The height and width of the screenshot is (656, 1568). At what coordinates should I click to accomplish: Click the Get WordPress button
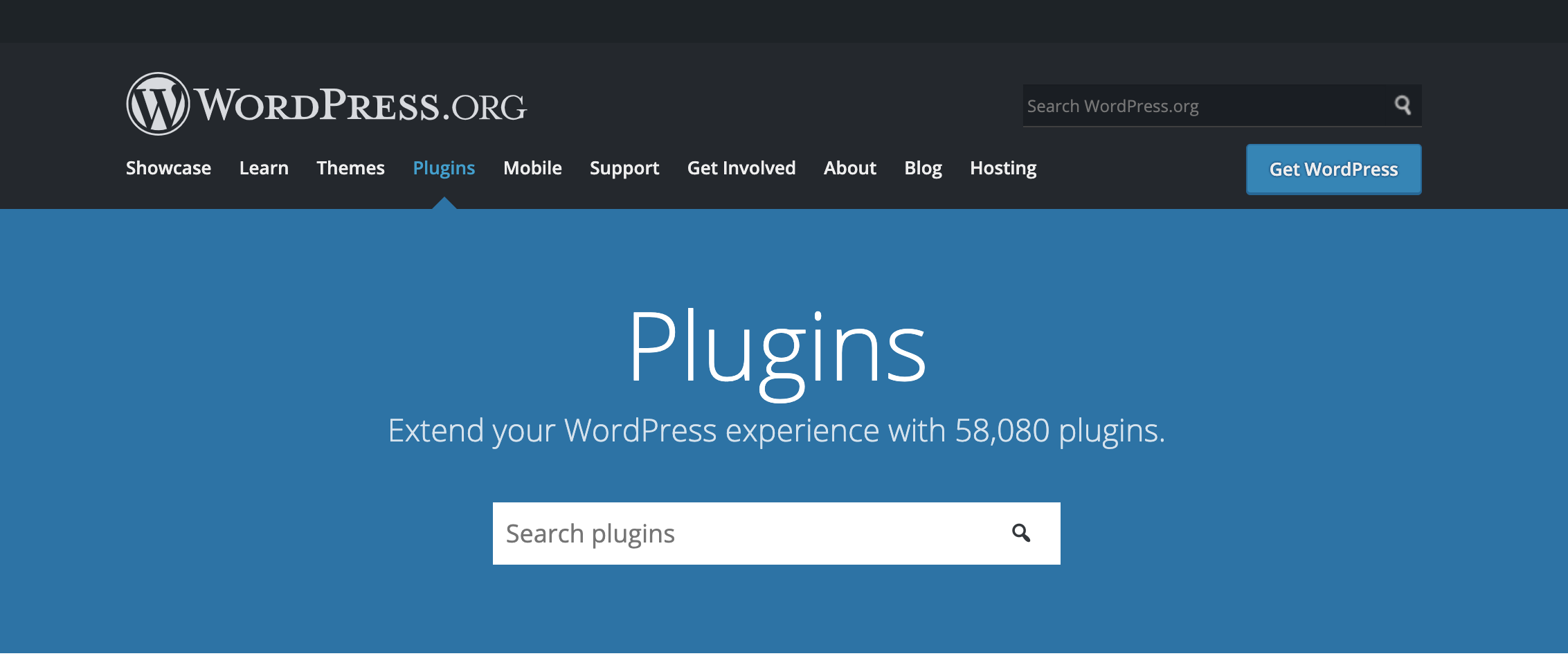(1332, 169)
